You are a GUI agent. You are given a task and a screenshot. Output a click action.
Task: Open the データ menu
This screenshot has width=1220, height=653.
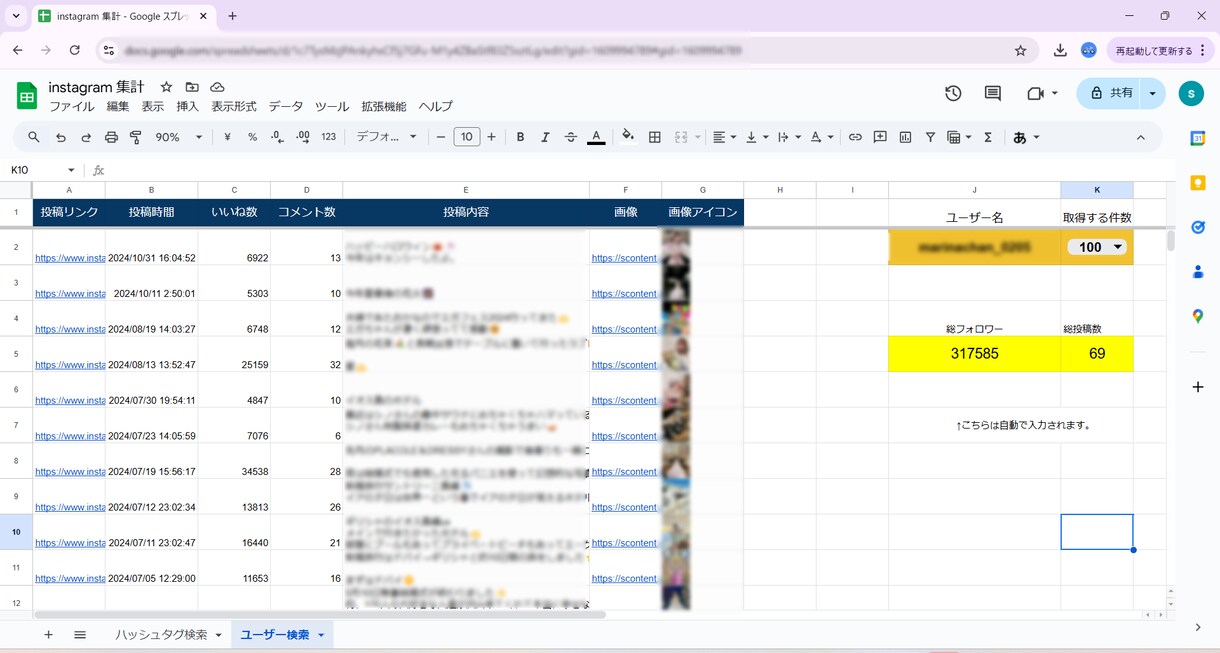pos(285,107)
